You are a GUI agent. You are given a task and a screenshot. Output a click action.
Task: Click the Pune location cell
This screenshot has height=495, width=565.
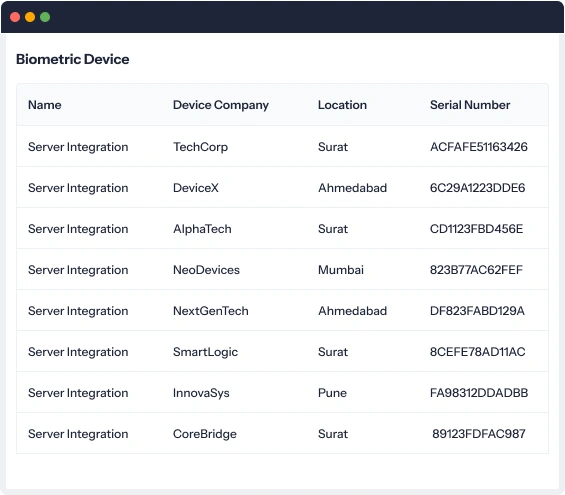[332, 393]
